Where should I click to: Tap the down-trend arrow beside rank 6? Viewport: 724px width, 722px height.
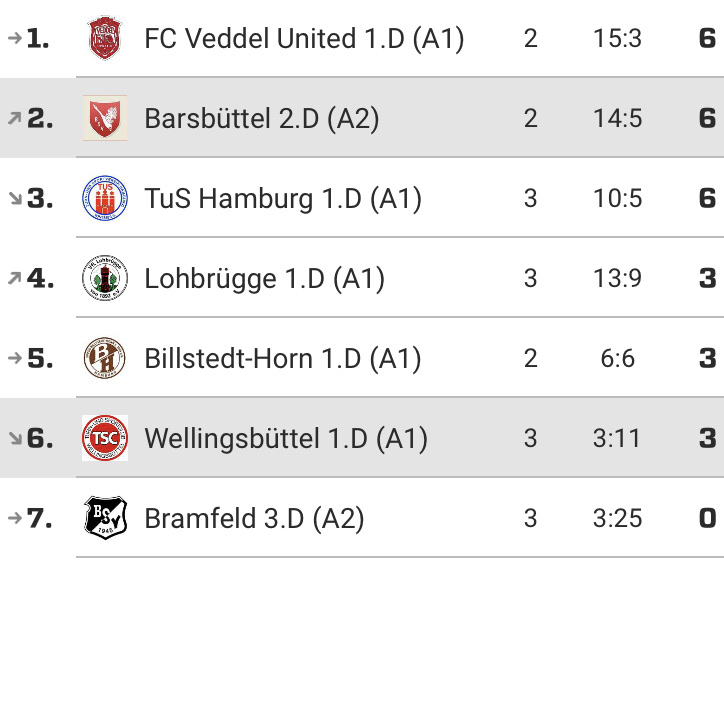tap(15, 438)
